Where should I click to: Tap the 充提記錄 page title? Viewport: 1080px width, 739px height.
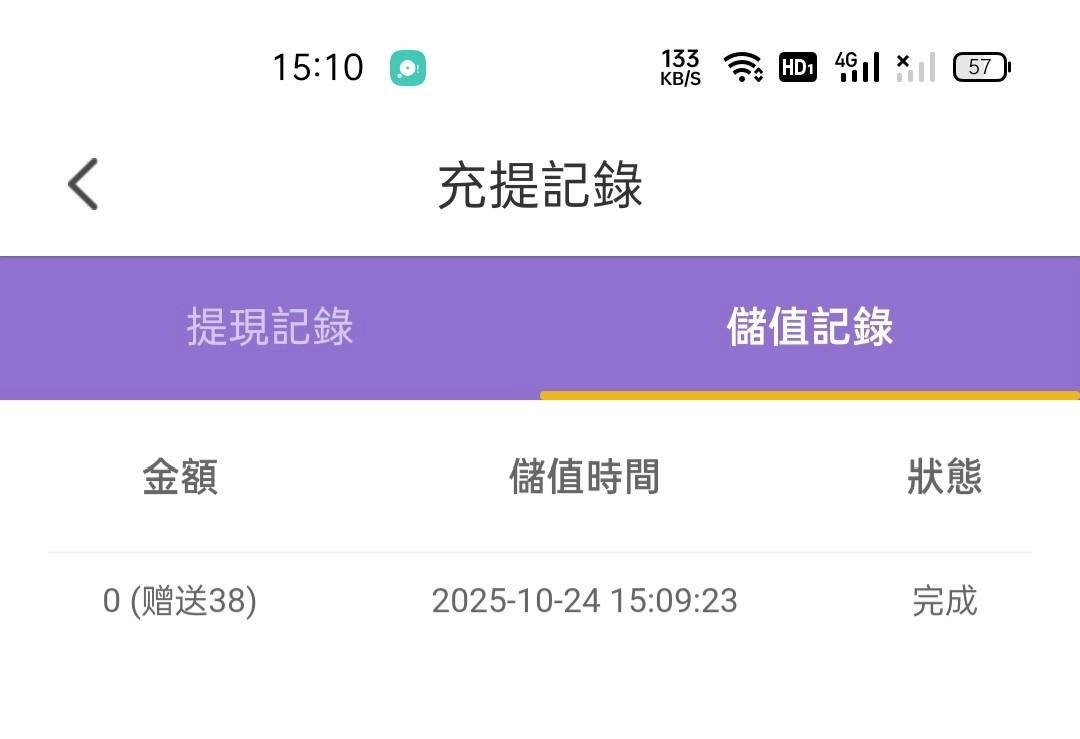(x=540, y=185)
